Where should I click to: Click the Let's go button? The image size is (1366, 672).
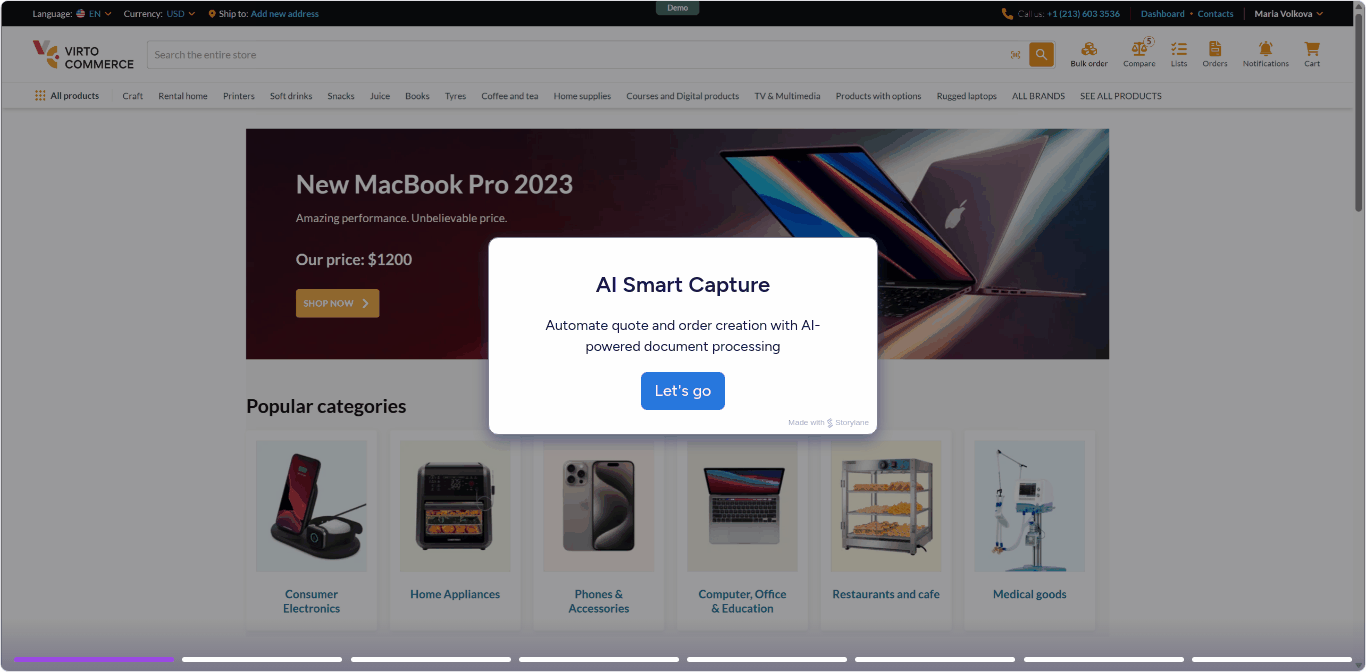683,391
